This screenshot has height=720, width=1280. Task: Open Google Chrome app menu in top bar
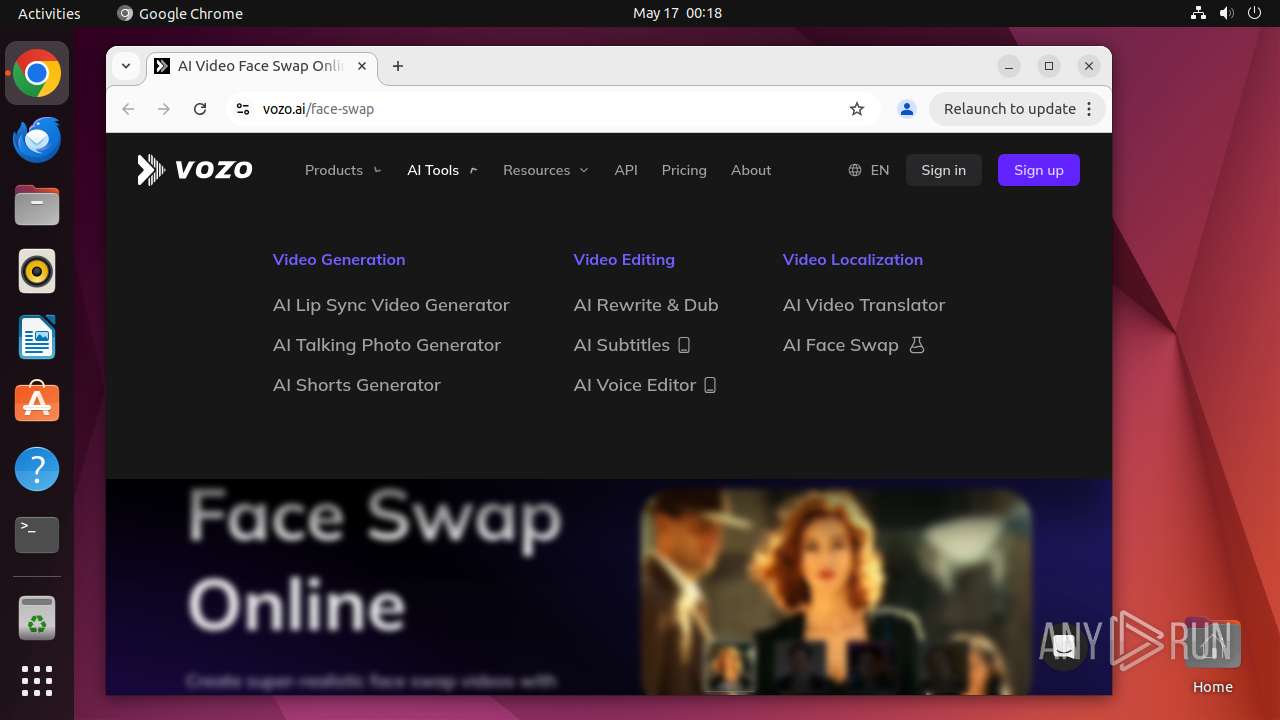click(x=180, y=13)
